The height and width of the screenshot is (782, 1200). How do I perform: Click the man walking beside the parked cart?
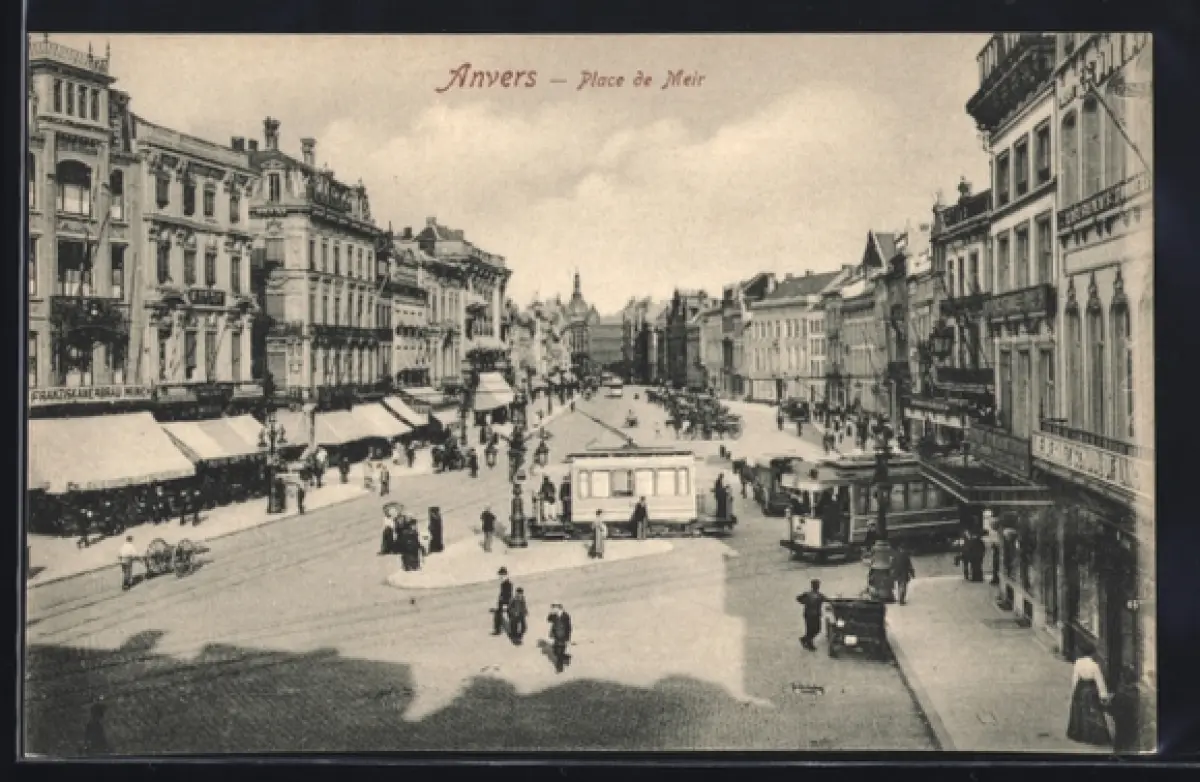click(811, 614)
